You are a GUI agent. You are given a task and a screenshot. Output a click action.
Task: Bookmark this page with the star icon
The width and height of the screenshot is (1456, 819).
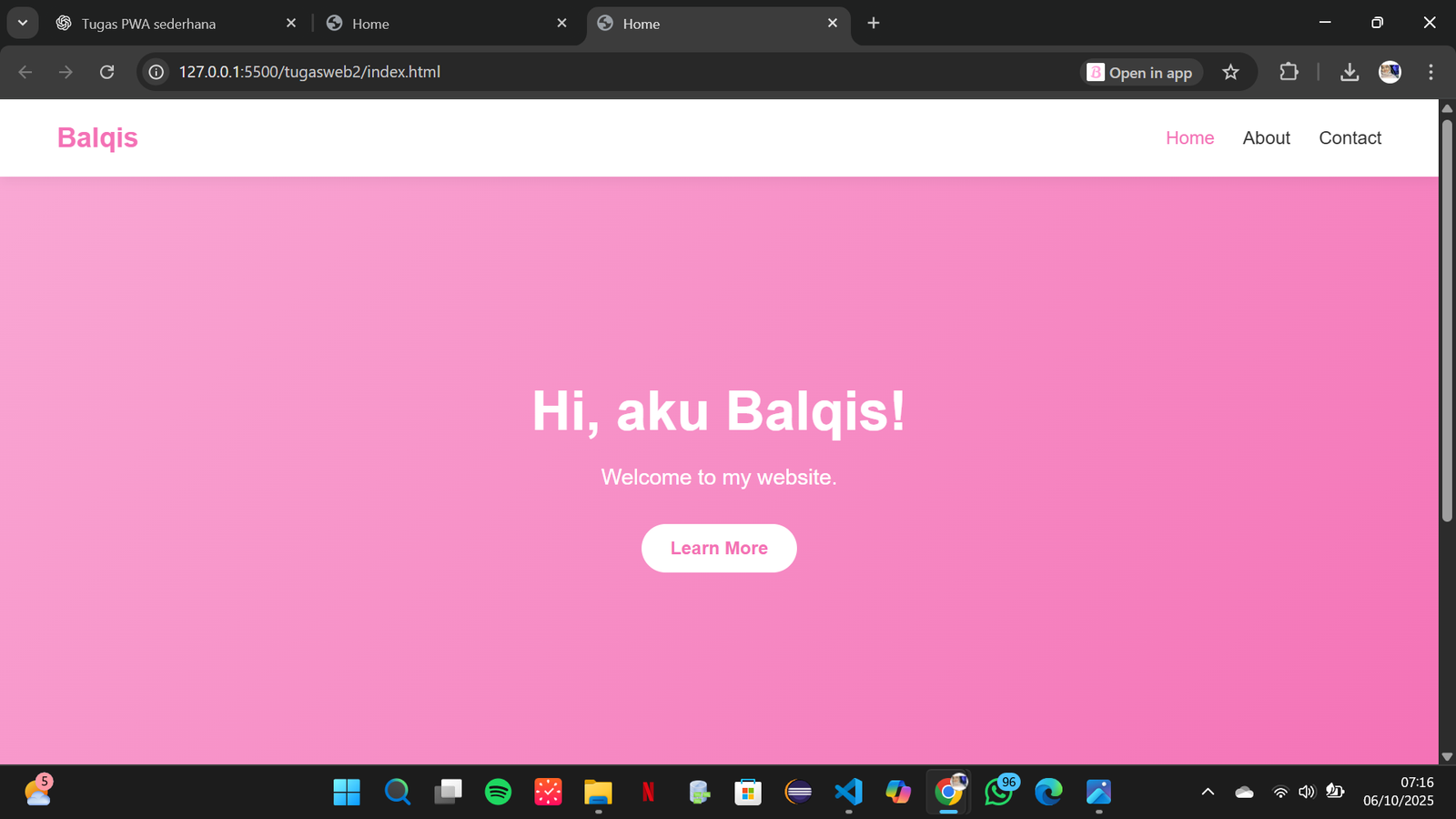(1230, 72)
